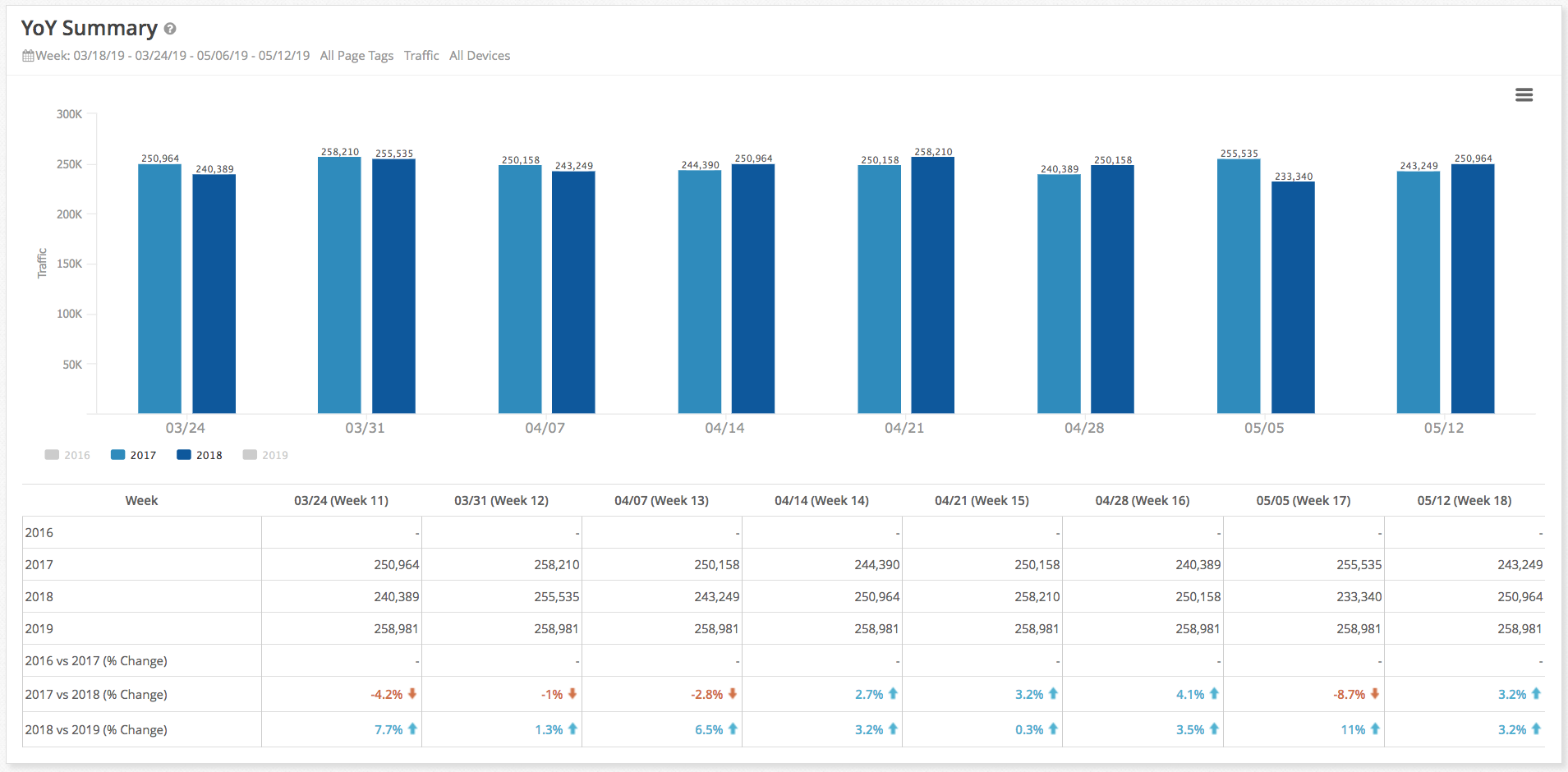The height and width of the screenshot is (772, 1568).
Task: Select the 05/12 (Week 18) column header
Action: click(x=1465, y=501)
